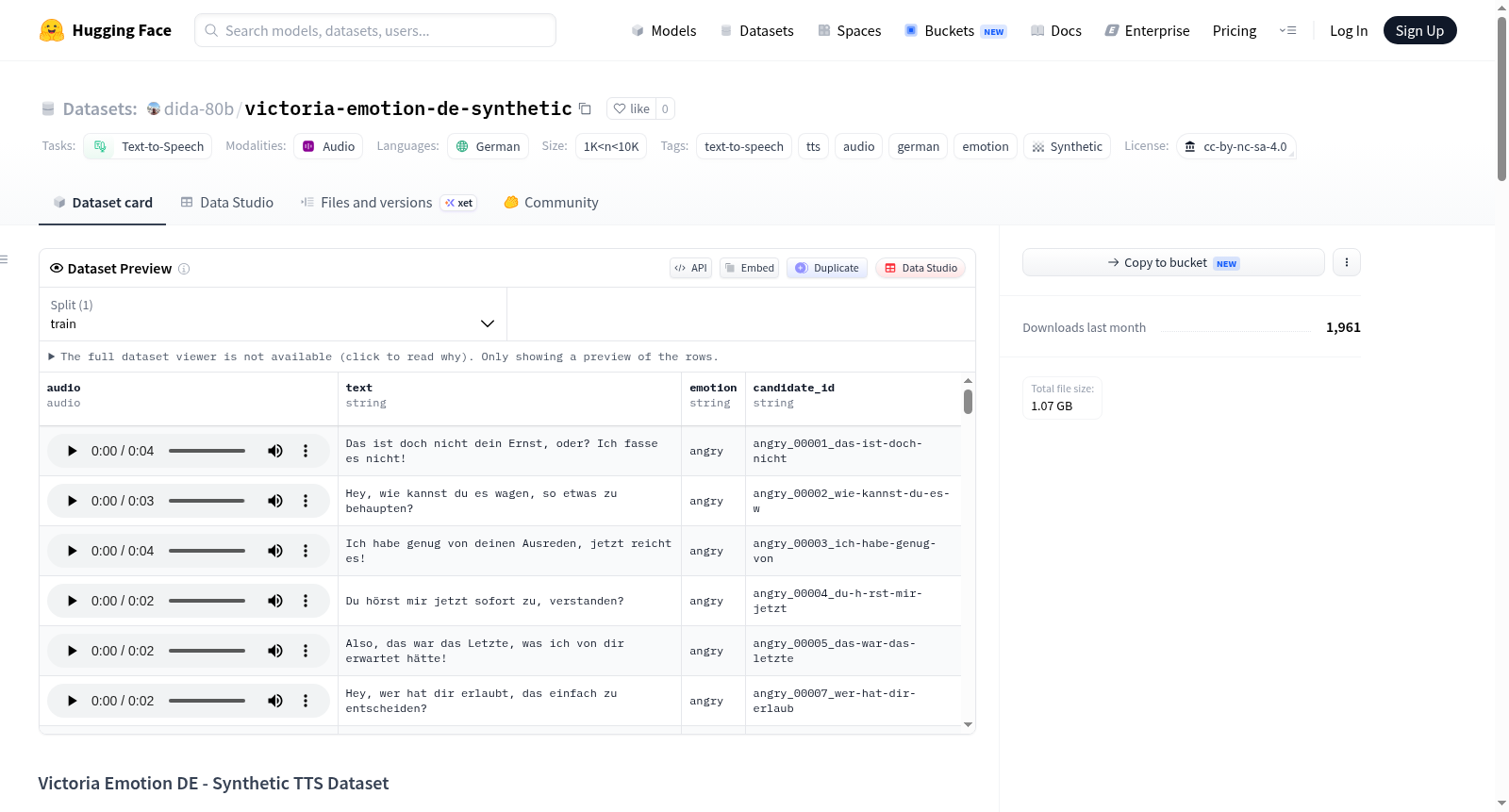The width and height of the screenshot is (1509, 812).
Task: Open audio options menu for angry_00004 row
Action: pyautogui.click(x=306, y=601)
